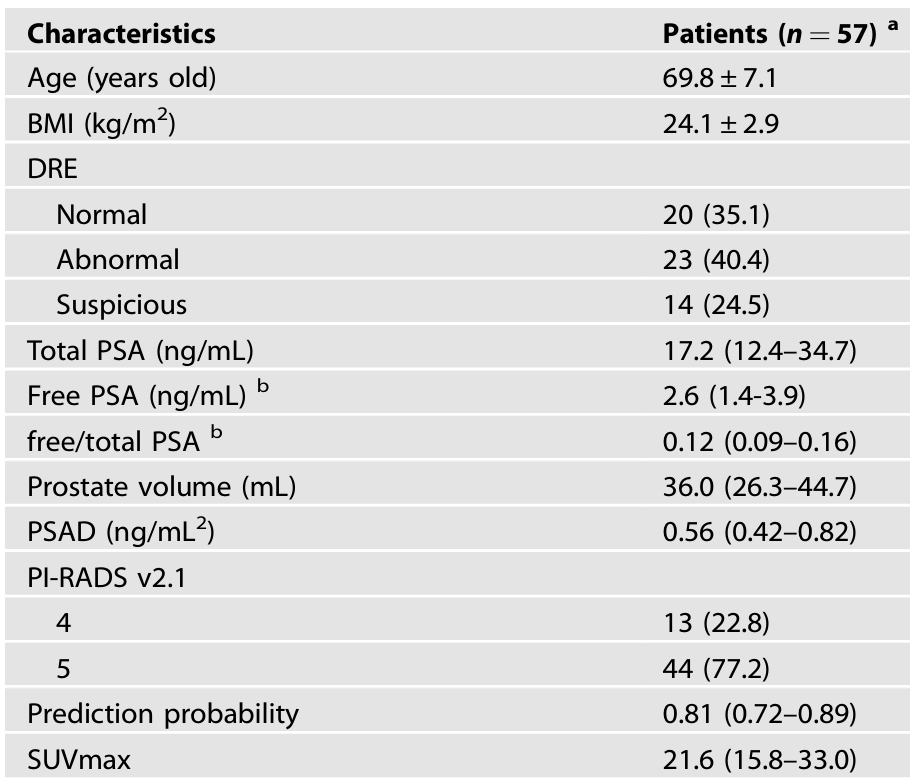Image resolution: width=914 pixels, height=781 pixels.
Task: Click the Characteristics column header
Action: pyautogui.click(x=121, y=34)
